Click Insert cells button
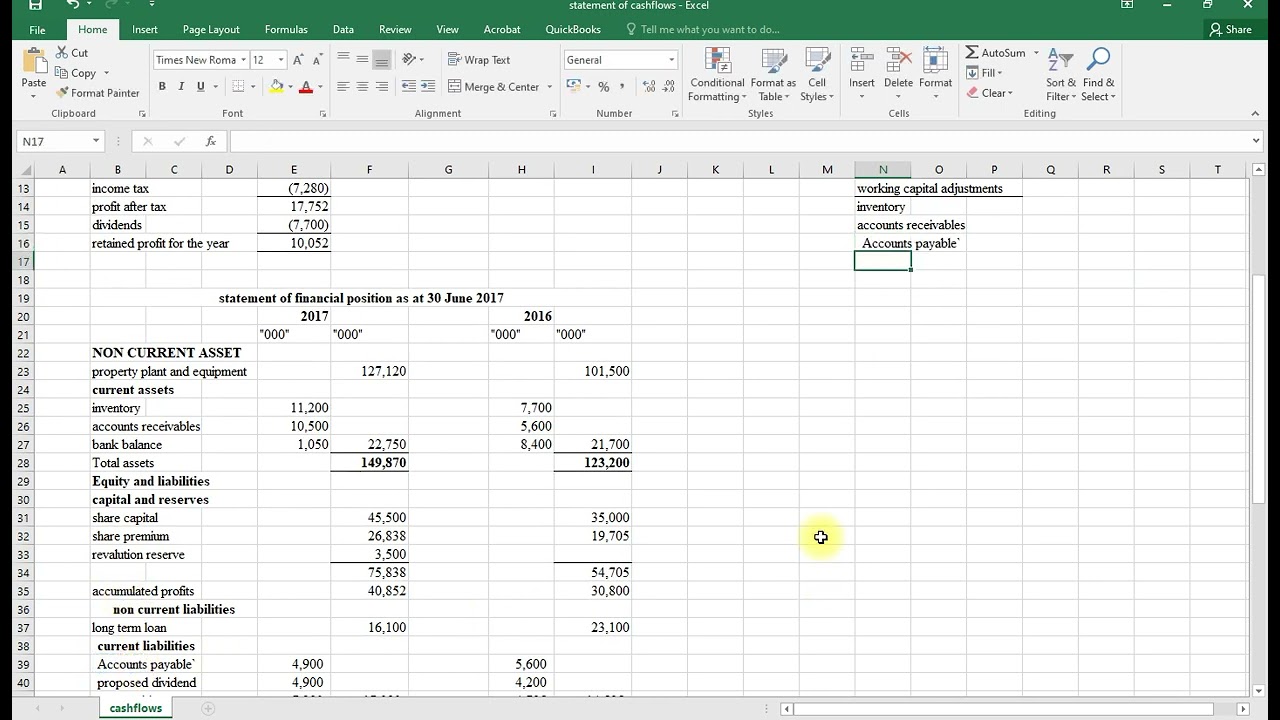The width and height of the screenshot is (1280, 720). pos(862,74)
